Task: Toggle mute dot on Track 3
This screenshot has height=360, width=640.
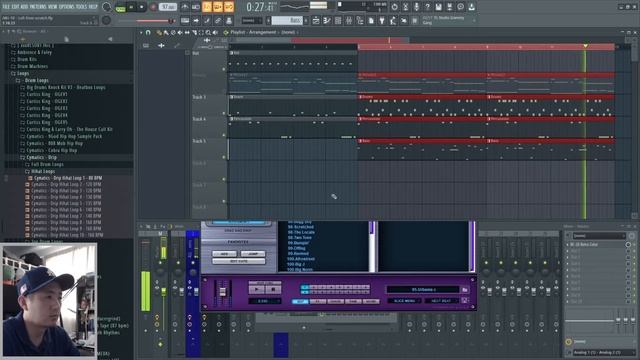Action: coord(224,113)
